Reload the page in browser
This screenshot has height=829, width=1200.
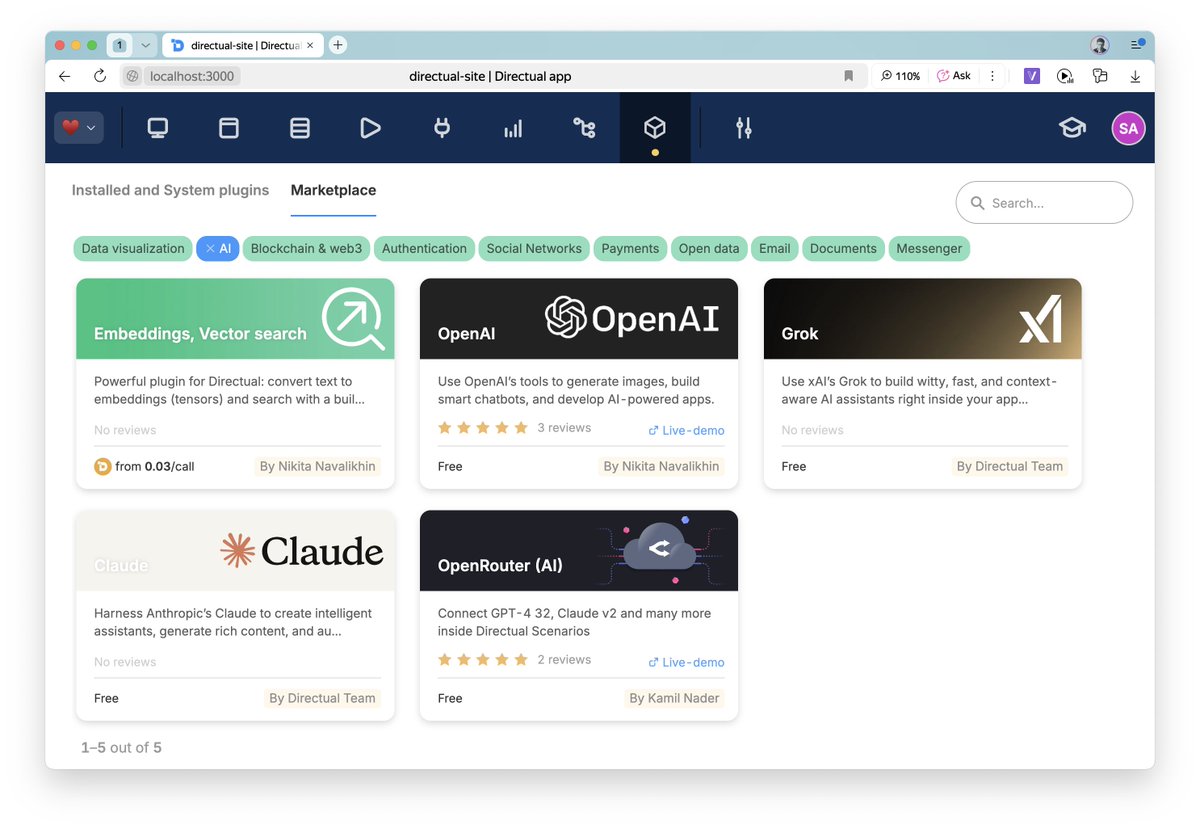coord(100,76)
